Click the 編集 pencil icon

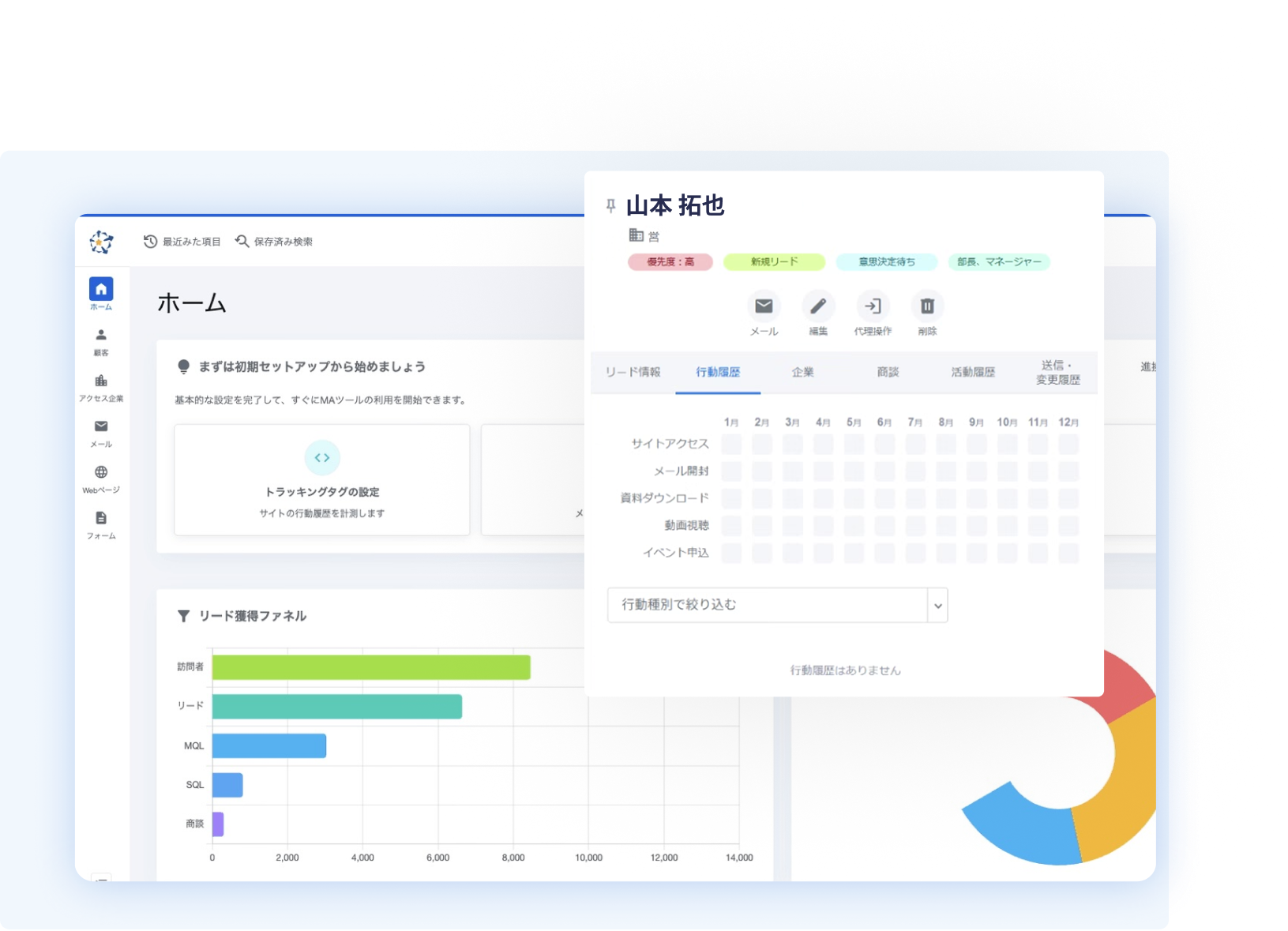pos(818,306)
